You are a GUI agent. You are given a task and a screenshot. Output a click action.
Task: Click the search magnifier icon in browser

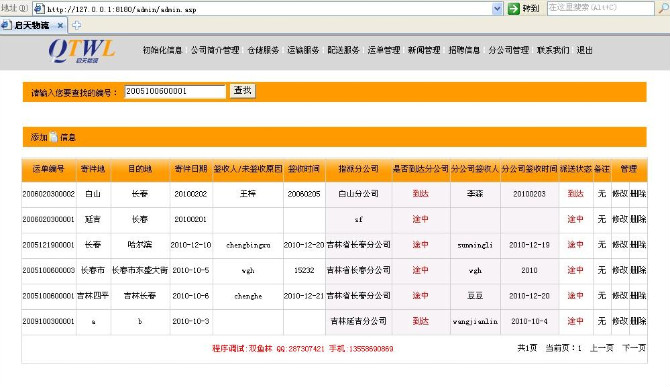point(662,8)
